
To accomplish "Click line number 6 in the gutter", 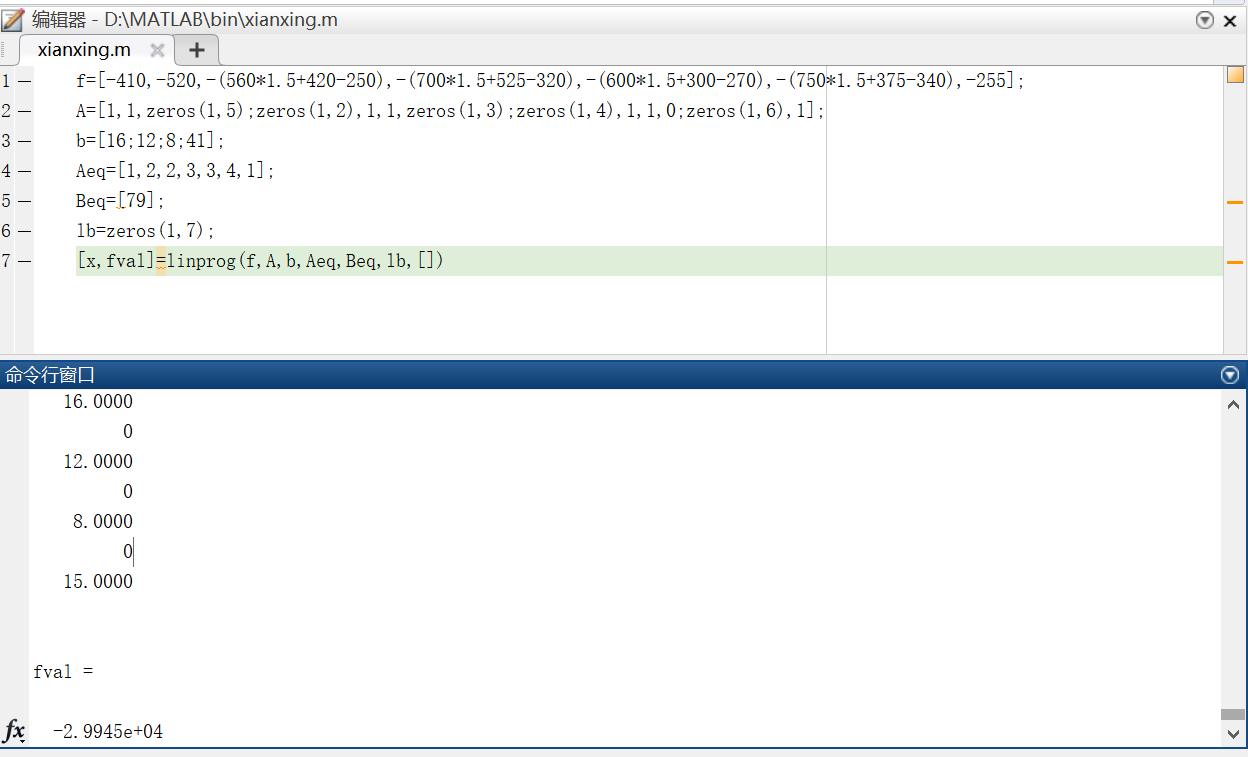I will (x=6, y=231).
